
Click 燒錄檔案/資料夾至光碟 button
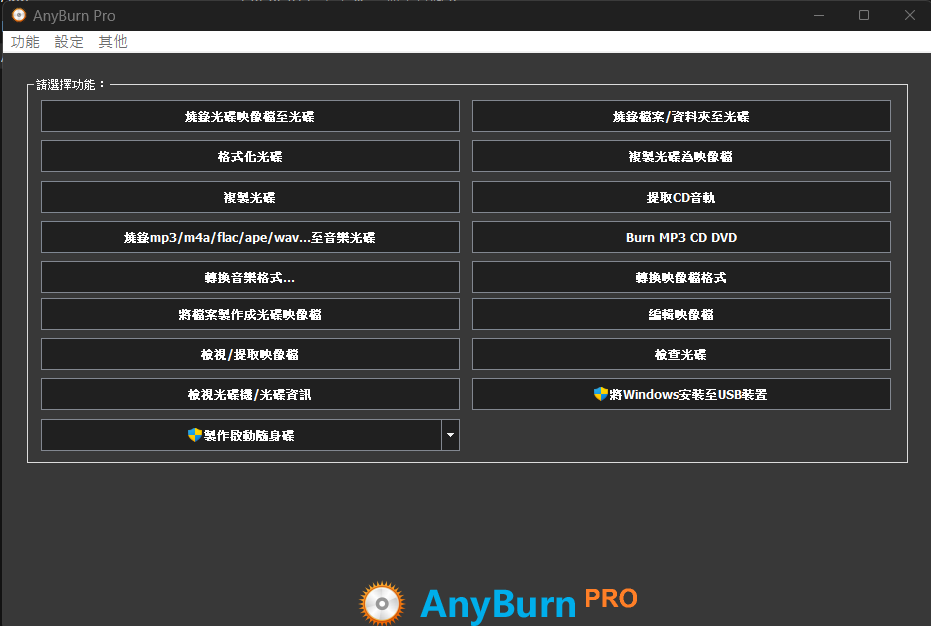tap(681, 116)
